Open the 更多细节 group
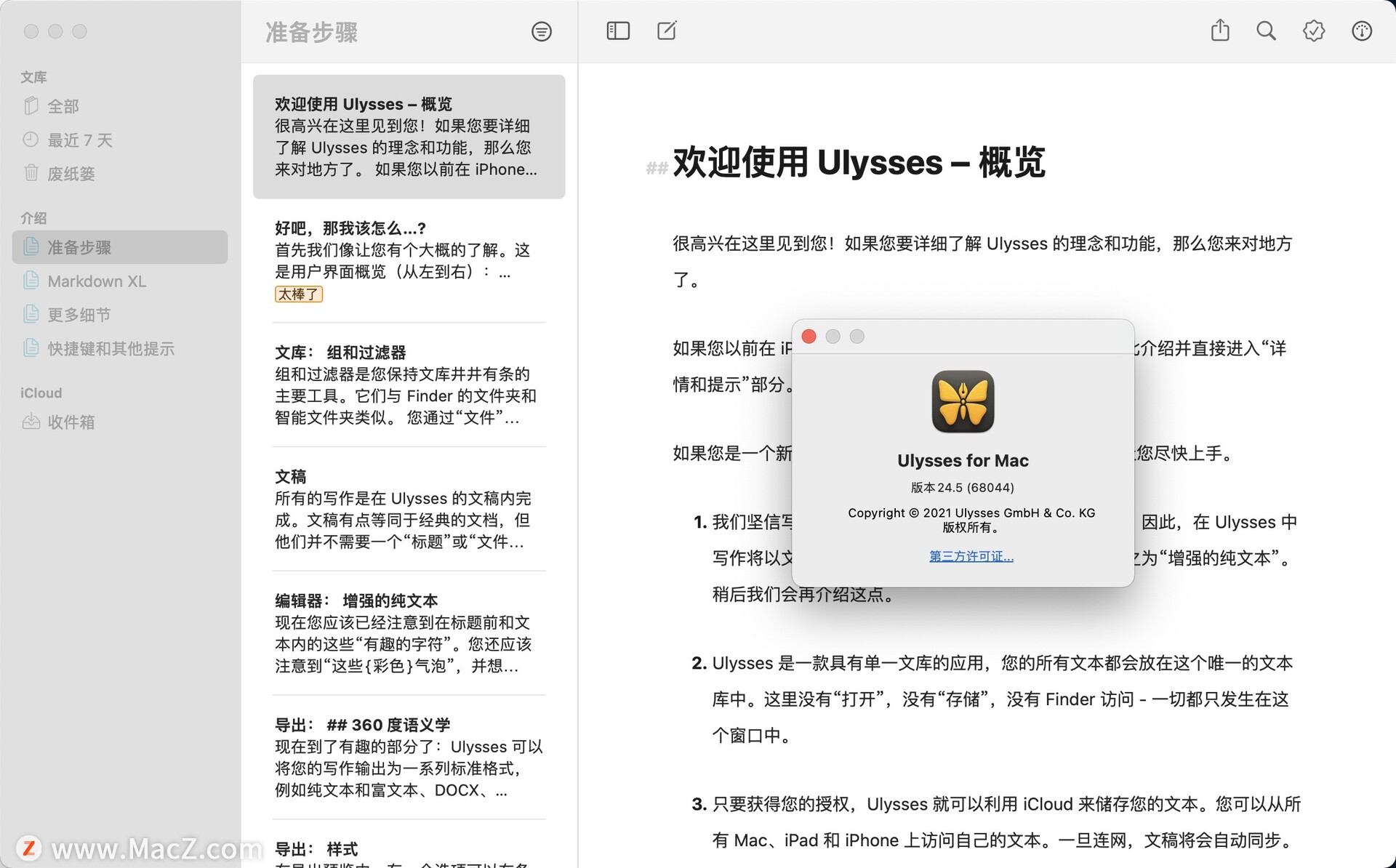Image resolution: width=1396 pixels, height=868 pixels. coord(120,314)
